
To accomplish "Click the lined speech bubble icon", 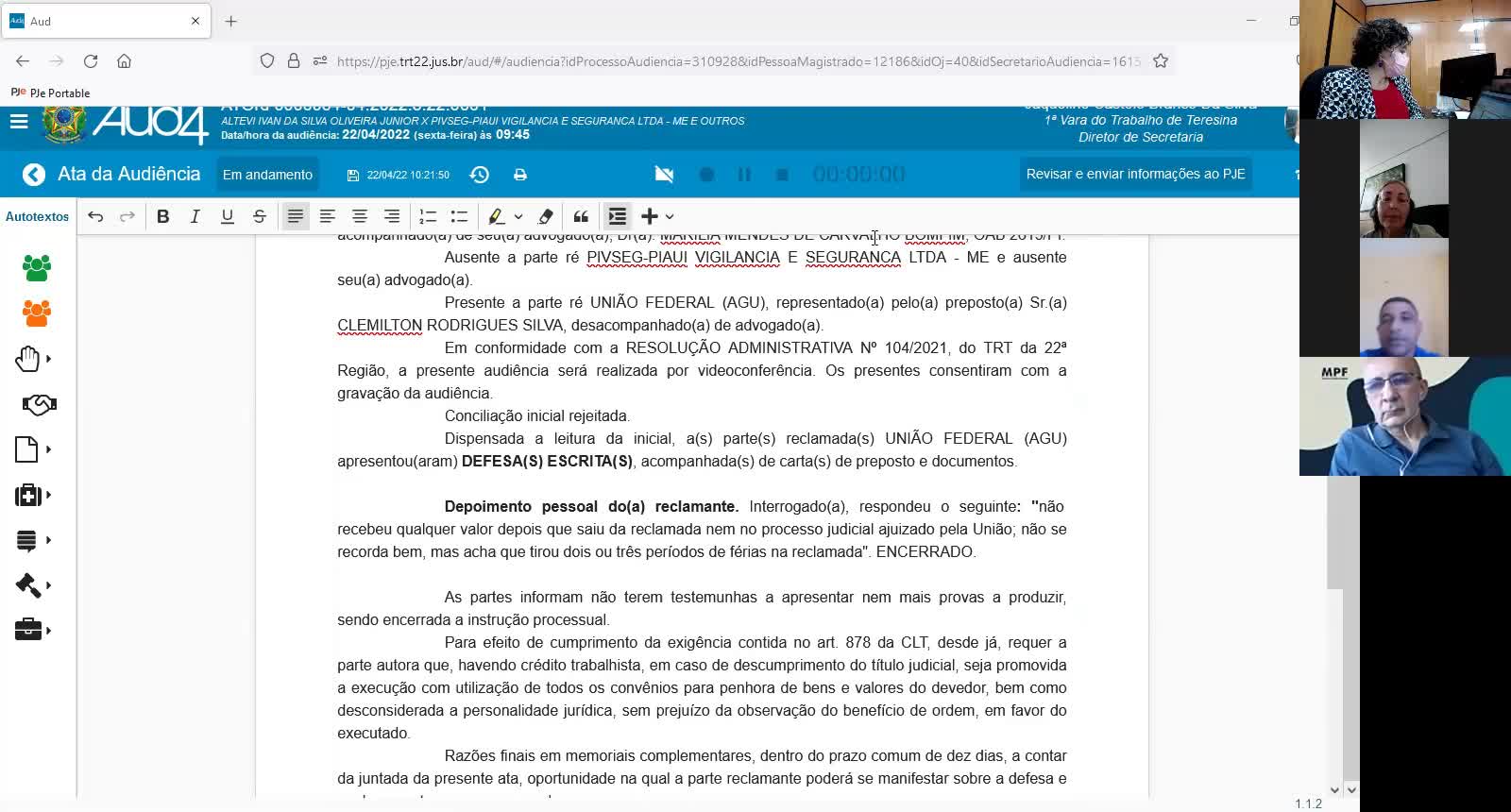I will click(x=26, y=541).
